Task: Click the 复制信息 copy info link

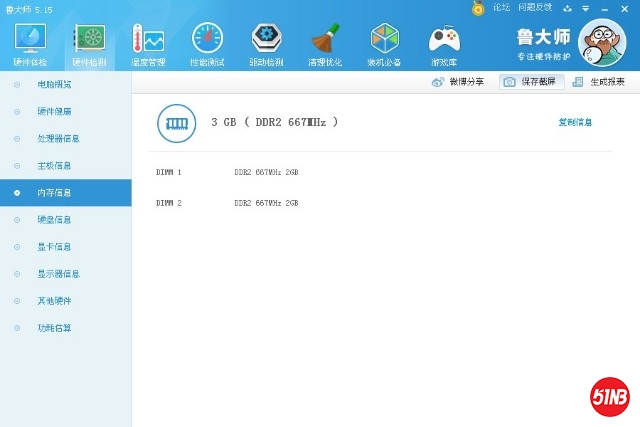Action: (x=575, y=122)
